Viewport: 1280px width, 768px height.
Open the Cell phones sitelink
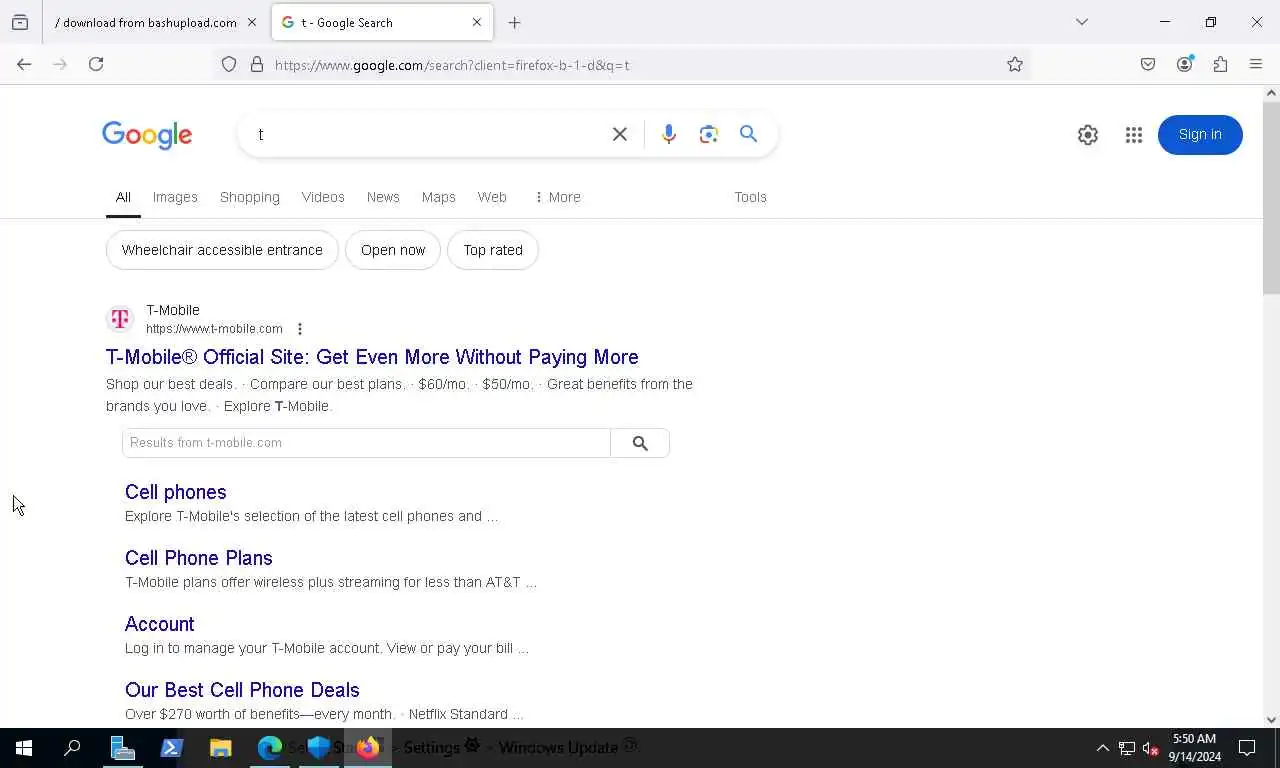(176, 492)
